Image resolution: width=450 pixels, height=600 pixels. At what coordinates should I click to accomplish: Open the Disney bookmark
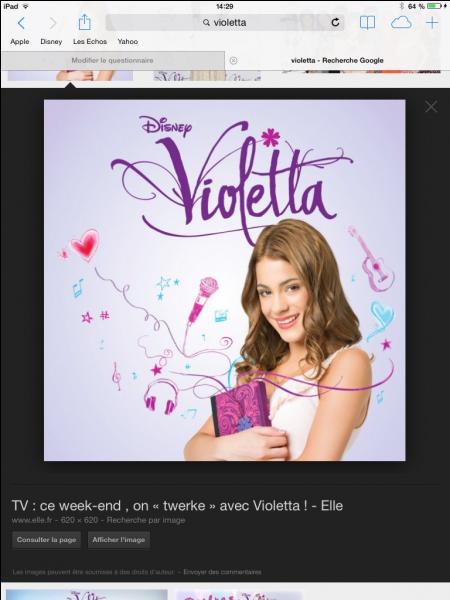click(51, 41)
